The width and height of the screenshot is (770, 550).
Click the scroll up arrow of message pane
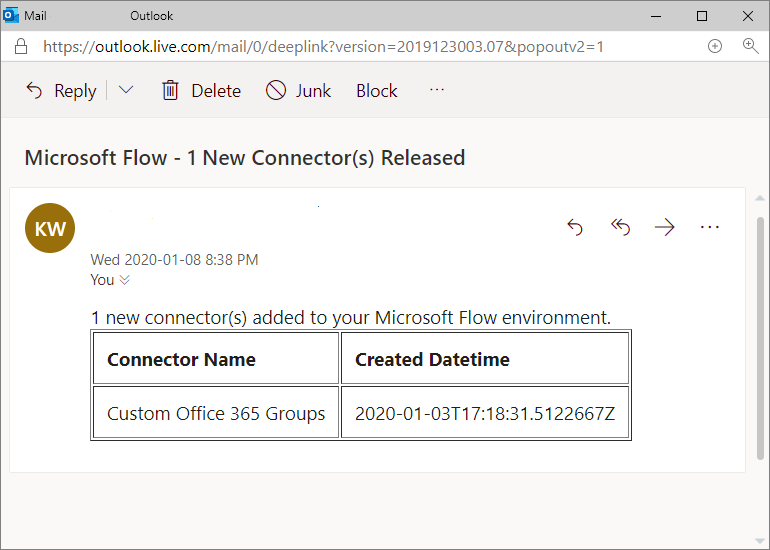pyautogui.click(x=760, y=198)
